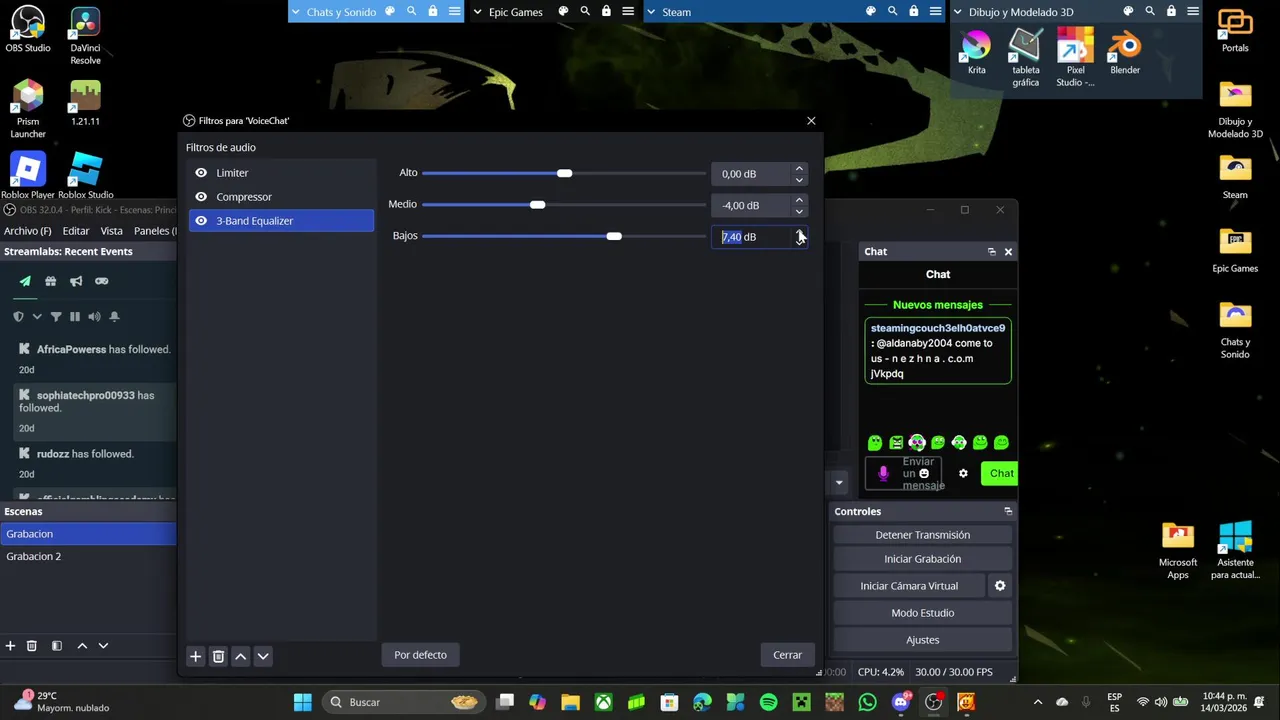Click the Bajos 7,40 dB input field

[x=751, y=237]
